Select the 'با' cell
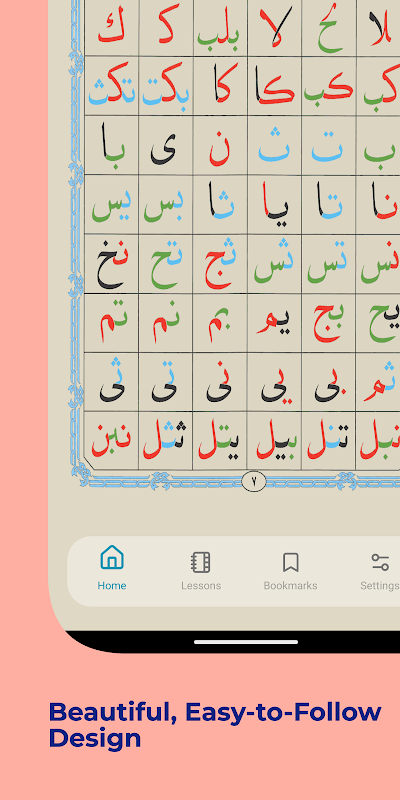The height and width of the screenshot is (800, 400). 111,145
